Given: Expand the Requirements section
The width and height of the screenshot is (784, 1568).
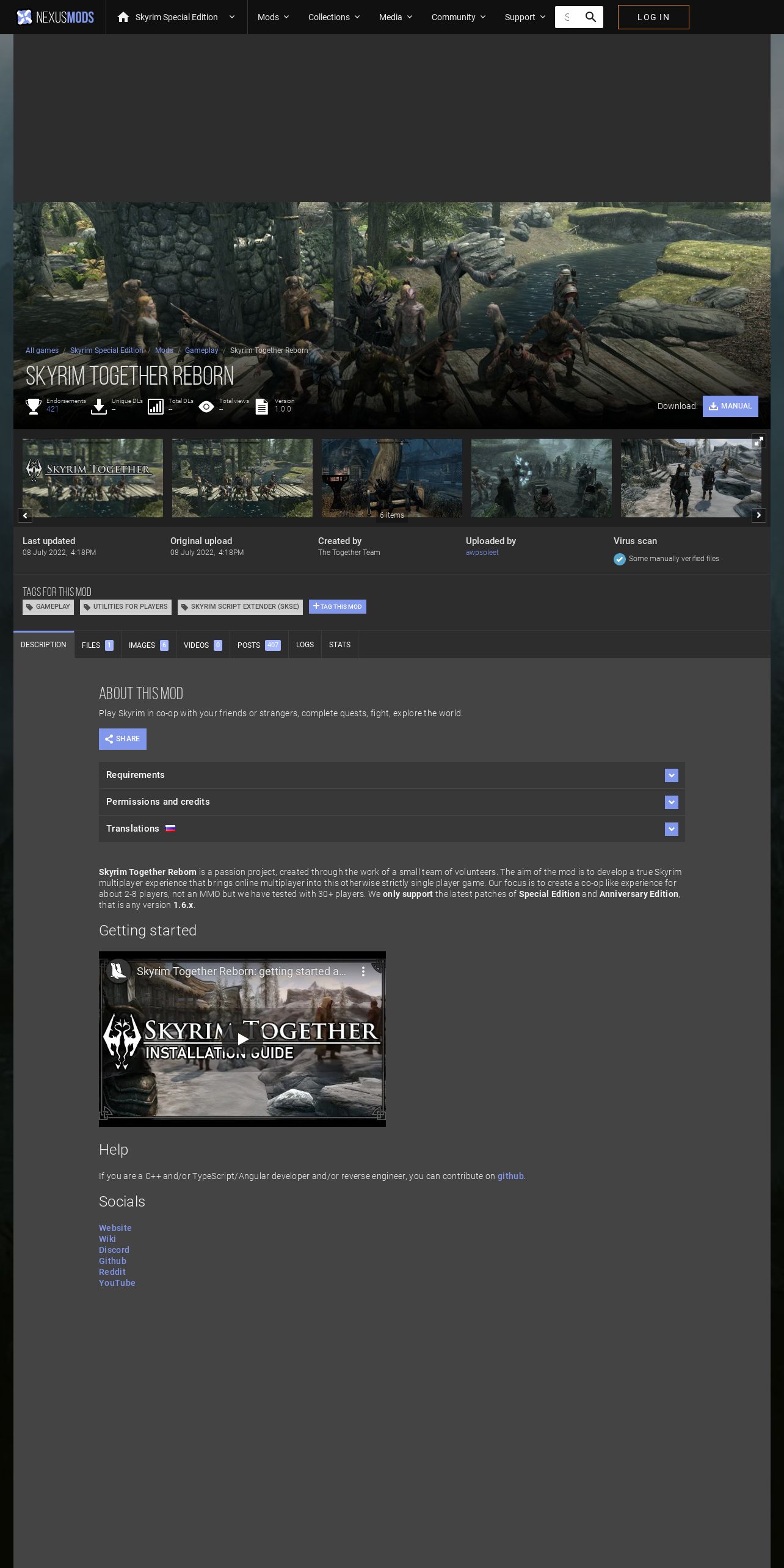Looking at the screenshot, I should [x=392, y=775].
